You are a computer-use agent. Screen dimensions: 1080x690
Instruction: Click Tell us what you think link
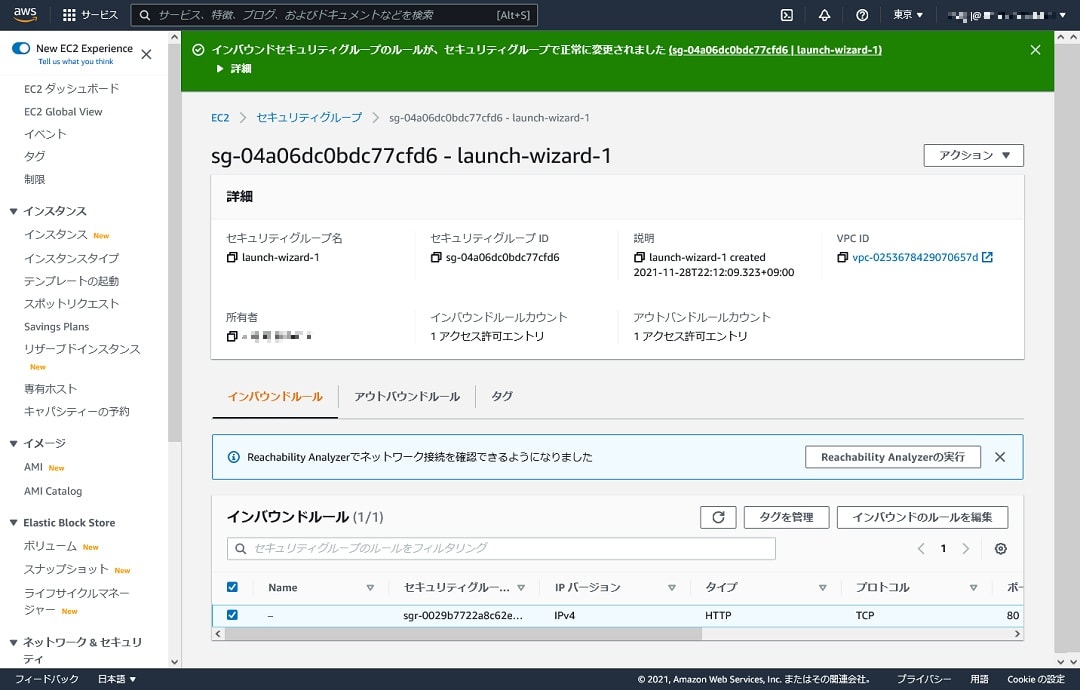point(76,62)
